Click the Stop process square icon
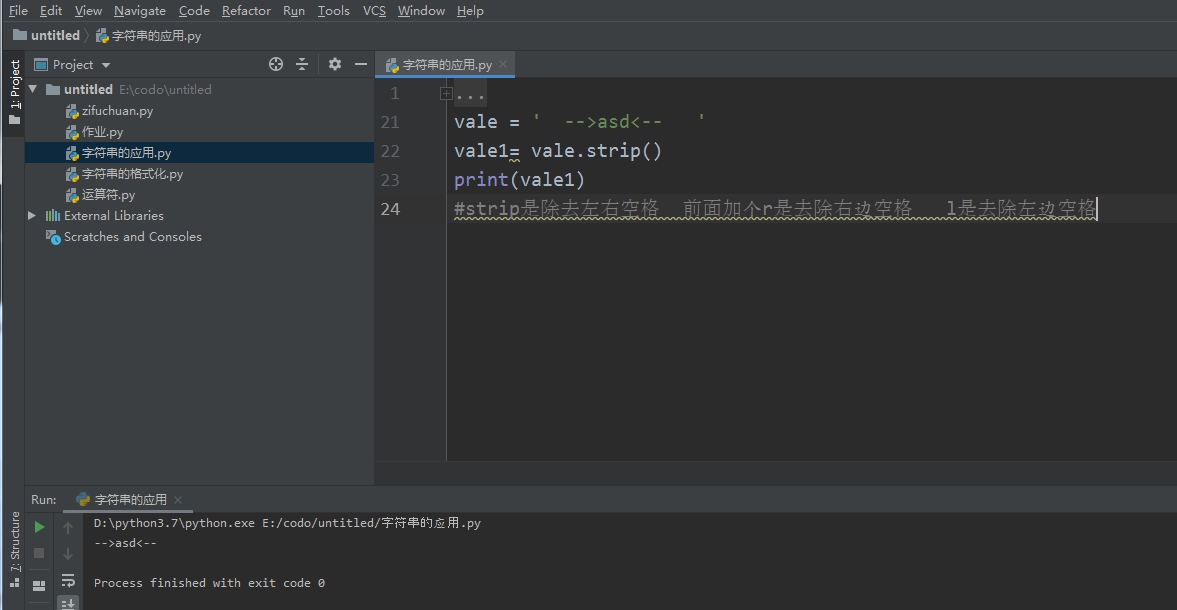 pyautogui.click(x=39, y=553)
